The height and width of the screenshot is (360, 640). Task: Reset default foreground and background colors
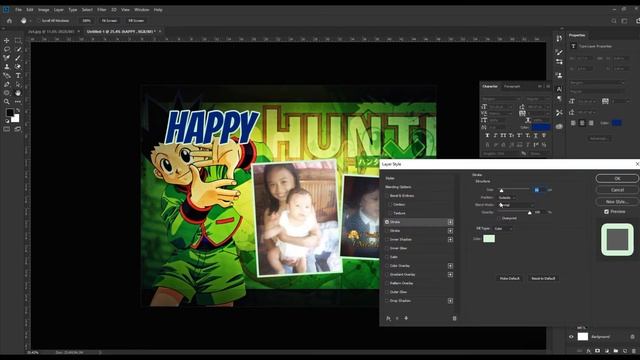[x=7, y=121]
